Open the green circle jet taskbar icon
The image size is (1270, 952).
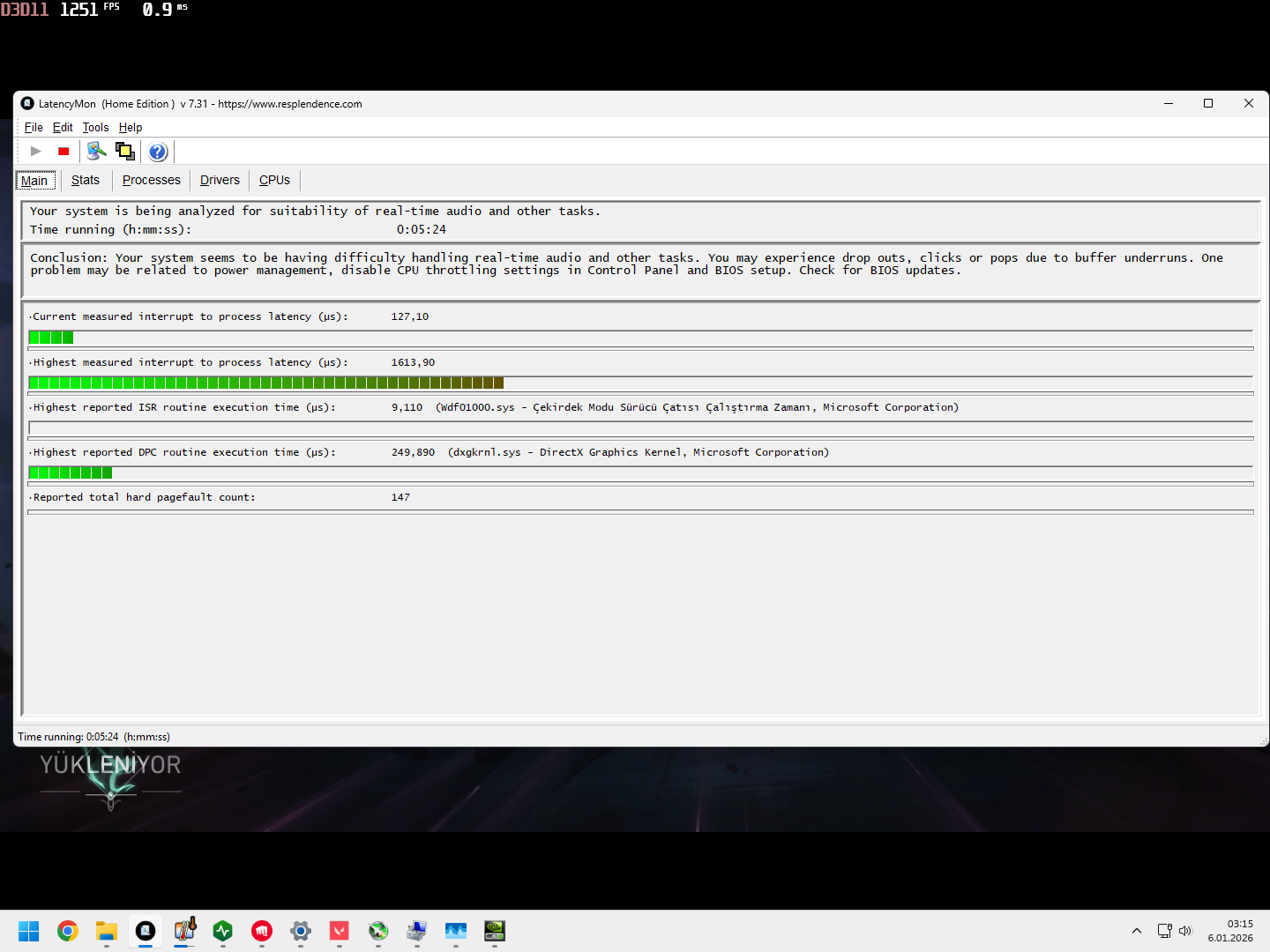(x=378, y=931)
